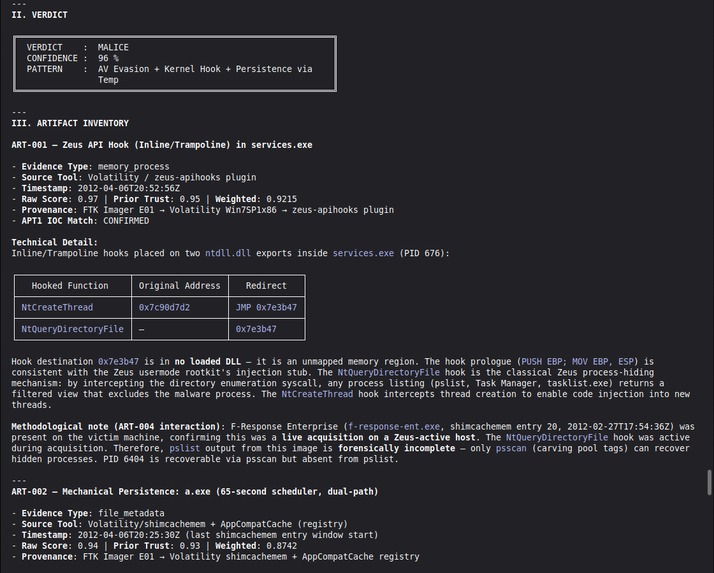Click bold 'forensically incomplete' phrase
Screen dimensions: 714x573
396,448
